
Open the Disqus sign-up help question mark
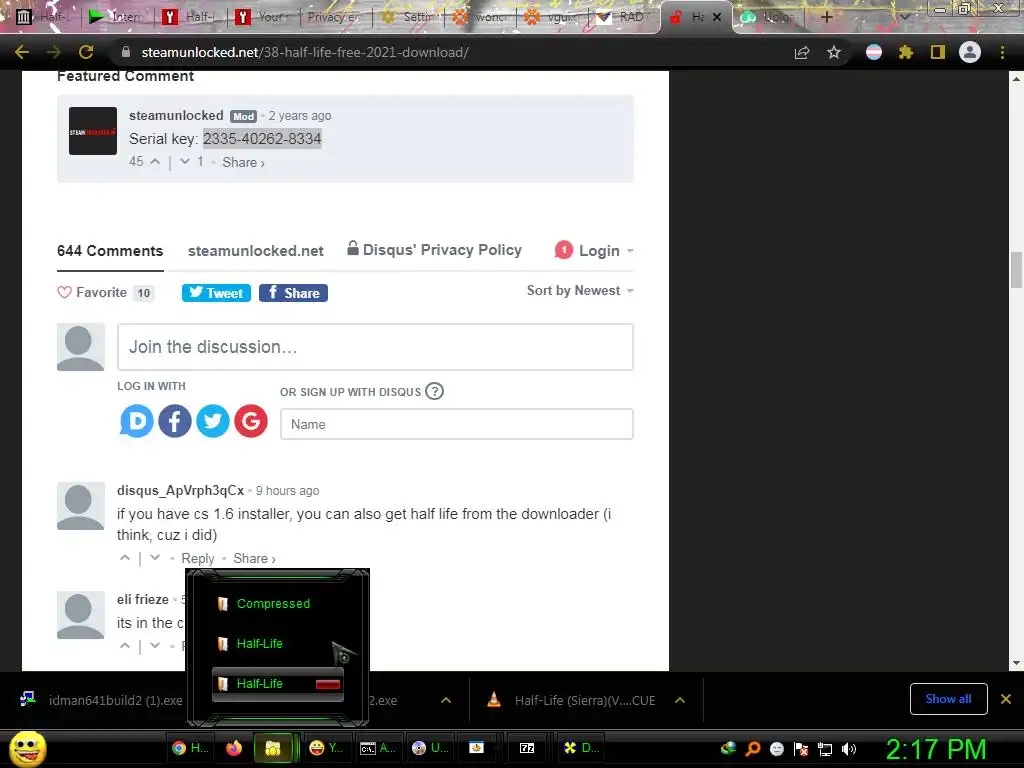(434, 391)
